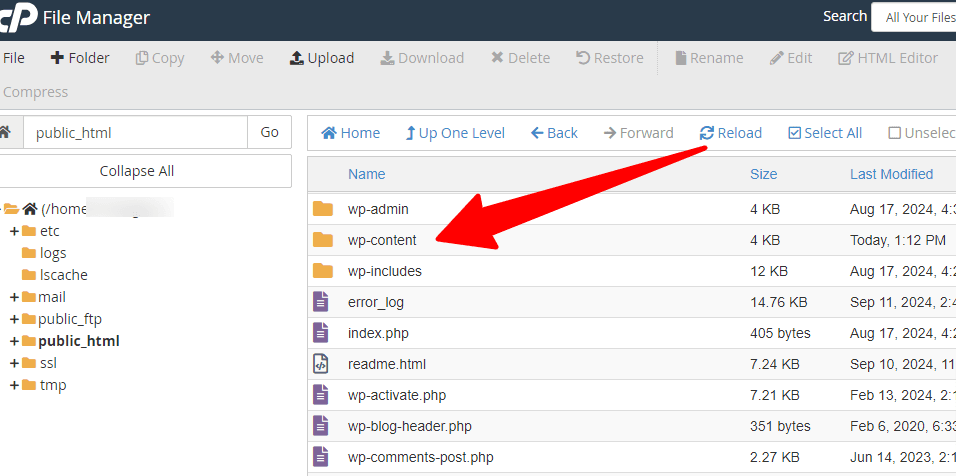Image resolution: width=956 pixels, height=476 pixels.
Task: Expand the etc folder in tree
Action: (14, 232)
